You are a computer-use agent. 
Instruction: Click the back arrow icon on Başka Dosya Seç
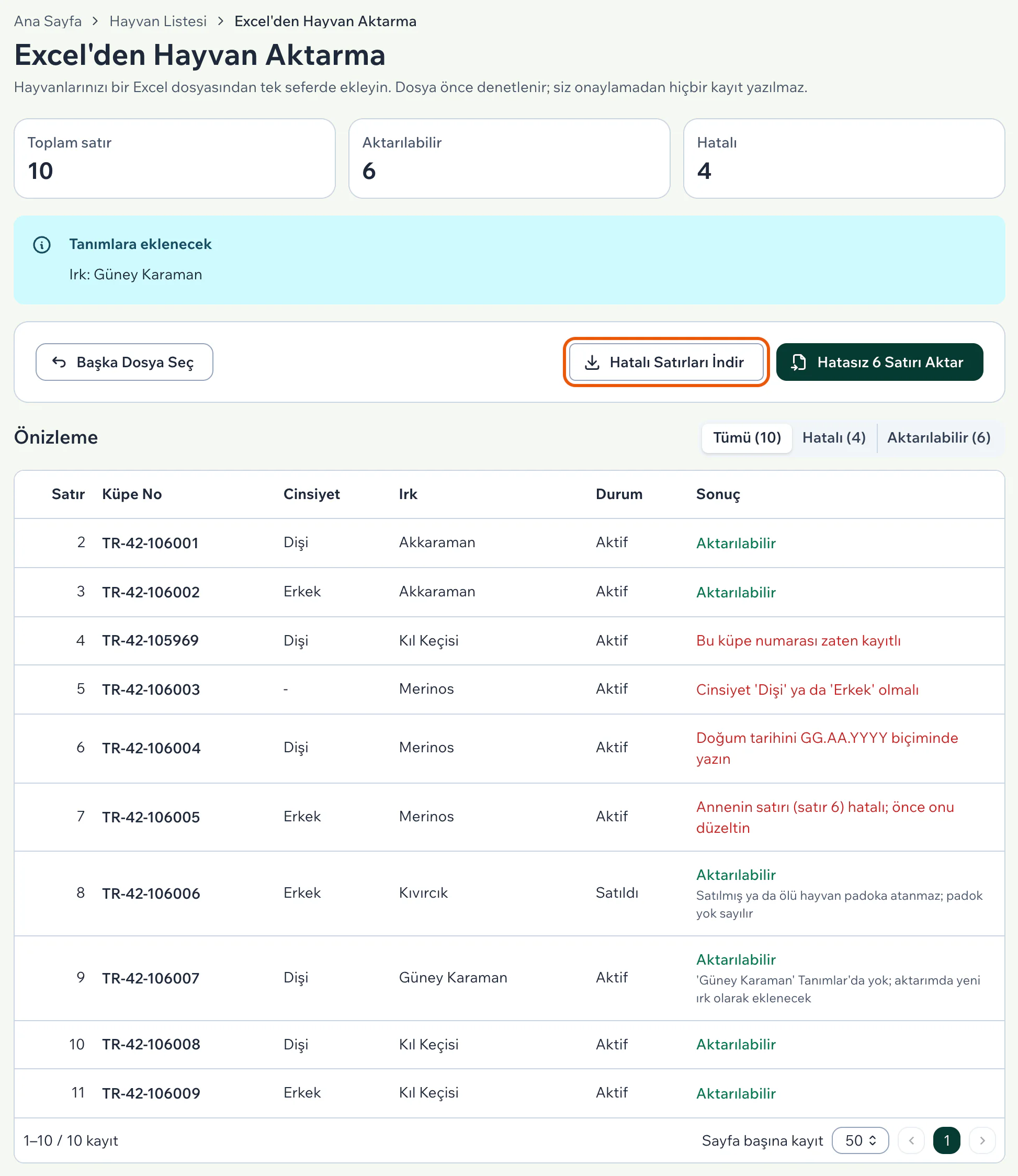tap(59, 362)
